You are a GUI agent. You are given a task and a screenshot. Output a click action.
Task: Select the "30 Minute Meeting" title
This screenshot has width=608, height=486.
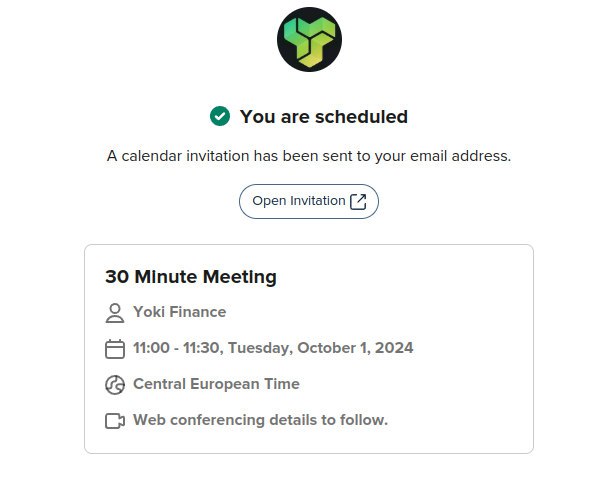[x=191, y=277]
